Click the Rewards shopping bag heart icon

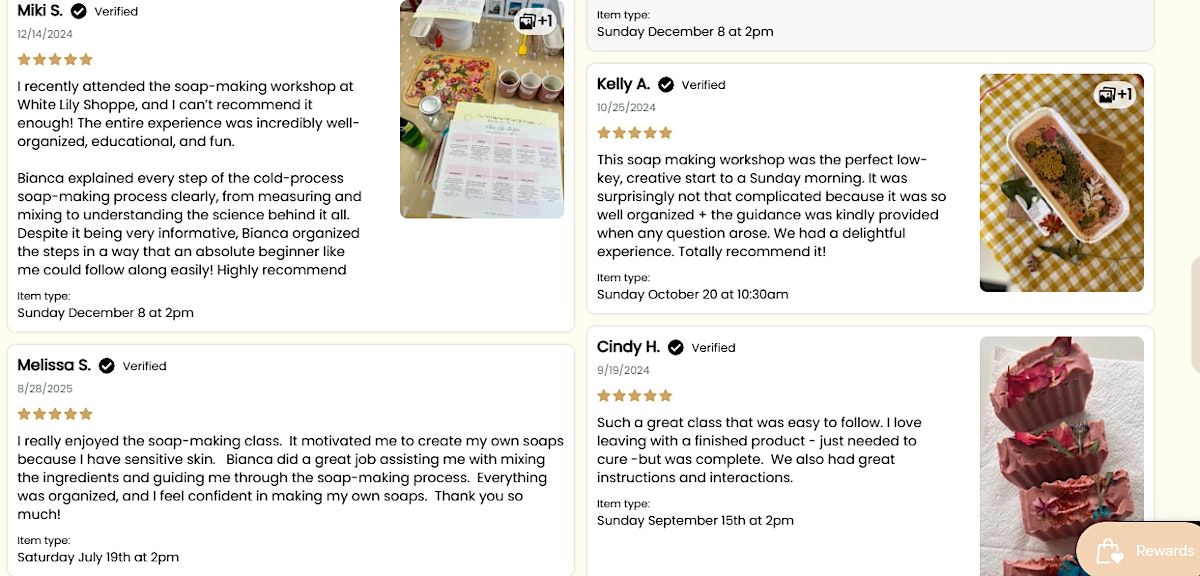[x=1108, y=551]
